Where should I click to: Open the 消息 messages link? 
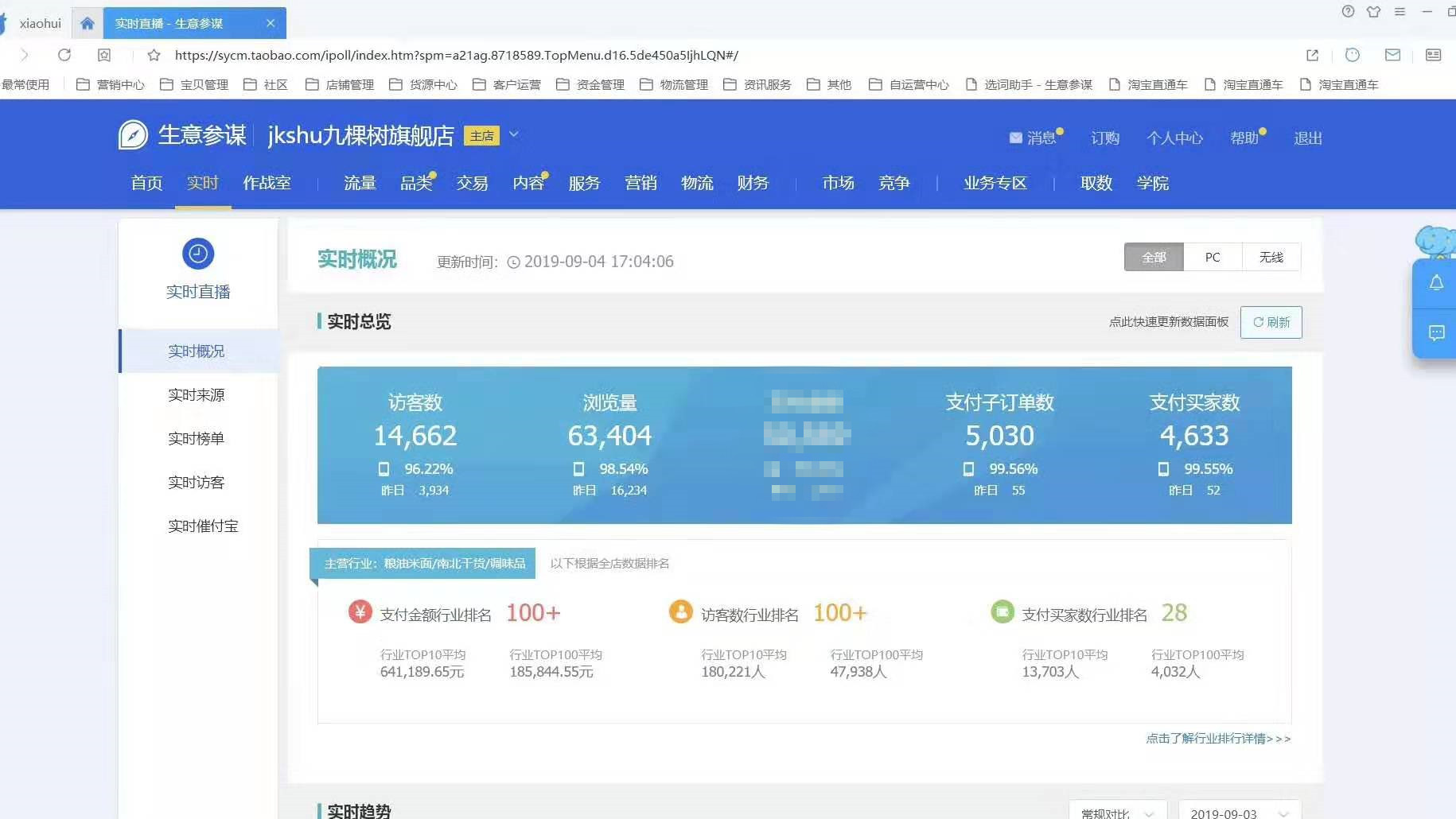1033,138
